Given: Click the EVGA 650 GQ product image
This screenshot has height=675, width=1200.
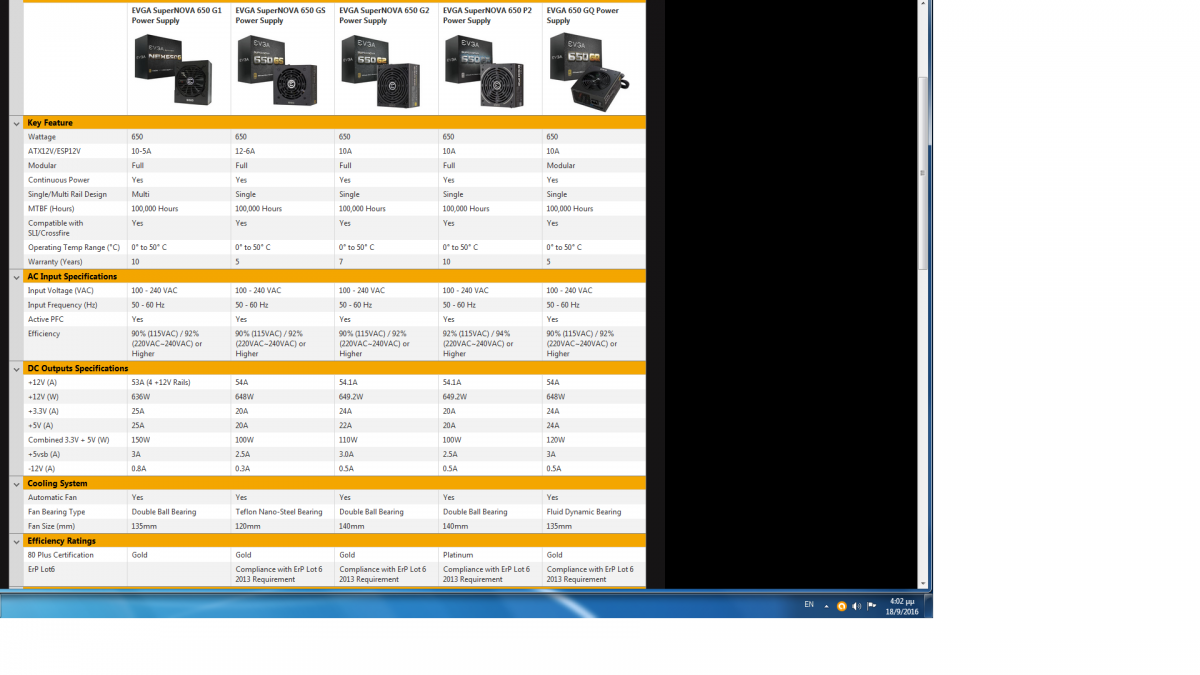Looking at the screenshot, I should 591,72.
